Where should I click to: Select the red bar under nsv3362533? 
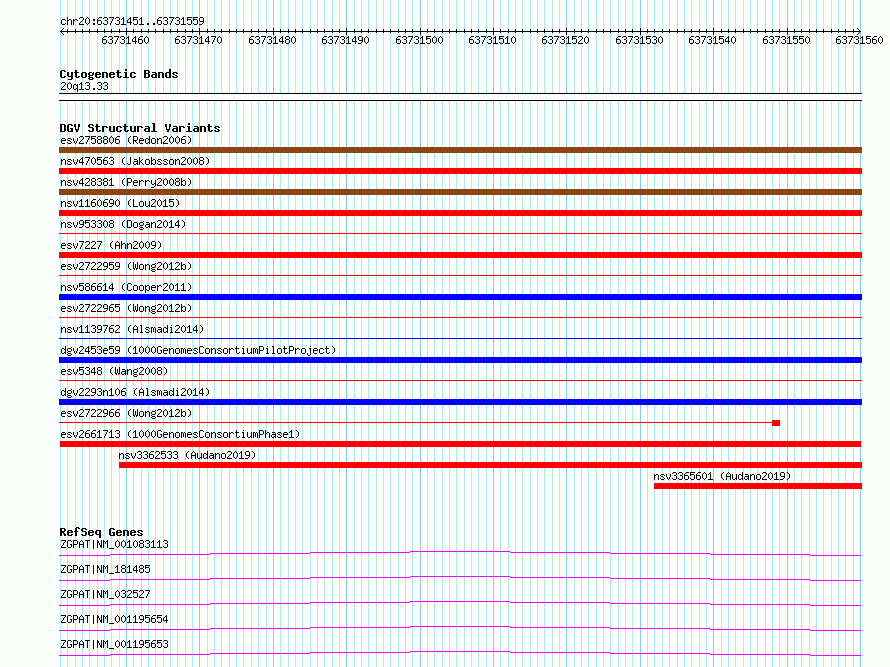pyautogui.click(x=490, y=465)
